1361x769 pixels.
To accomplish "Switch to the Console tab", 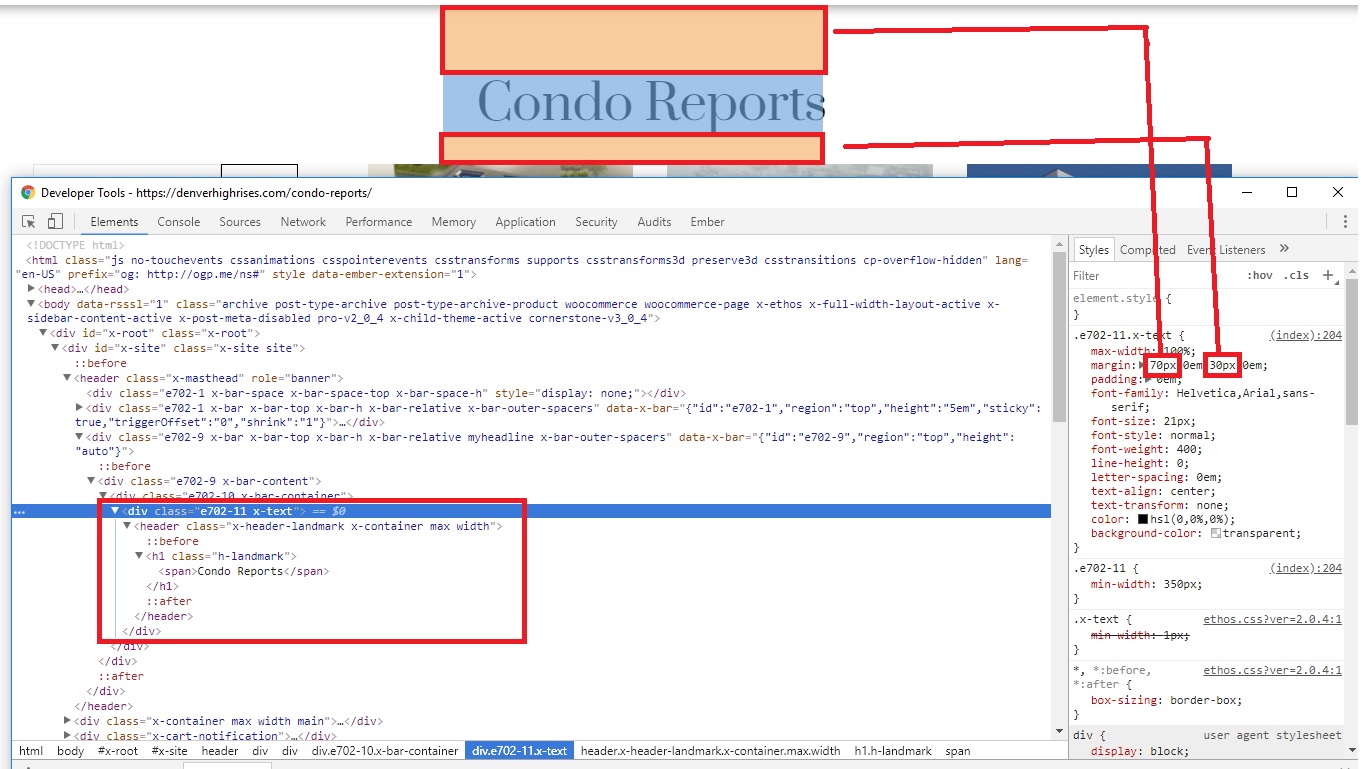I will click(x=178, y=222).
